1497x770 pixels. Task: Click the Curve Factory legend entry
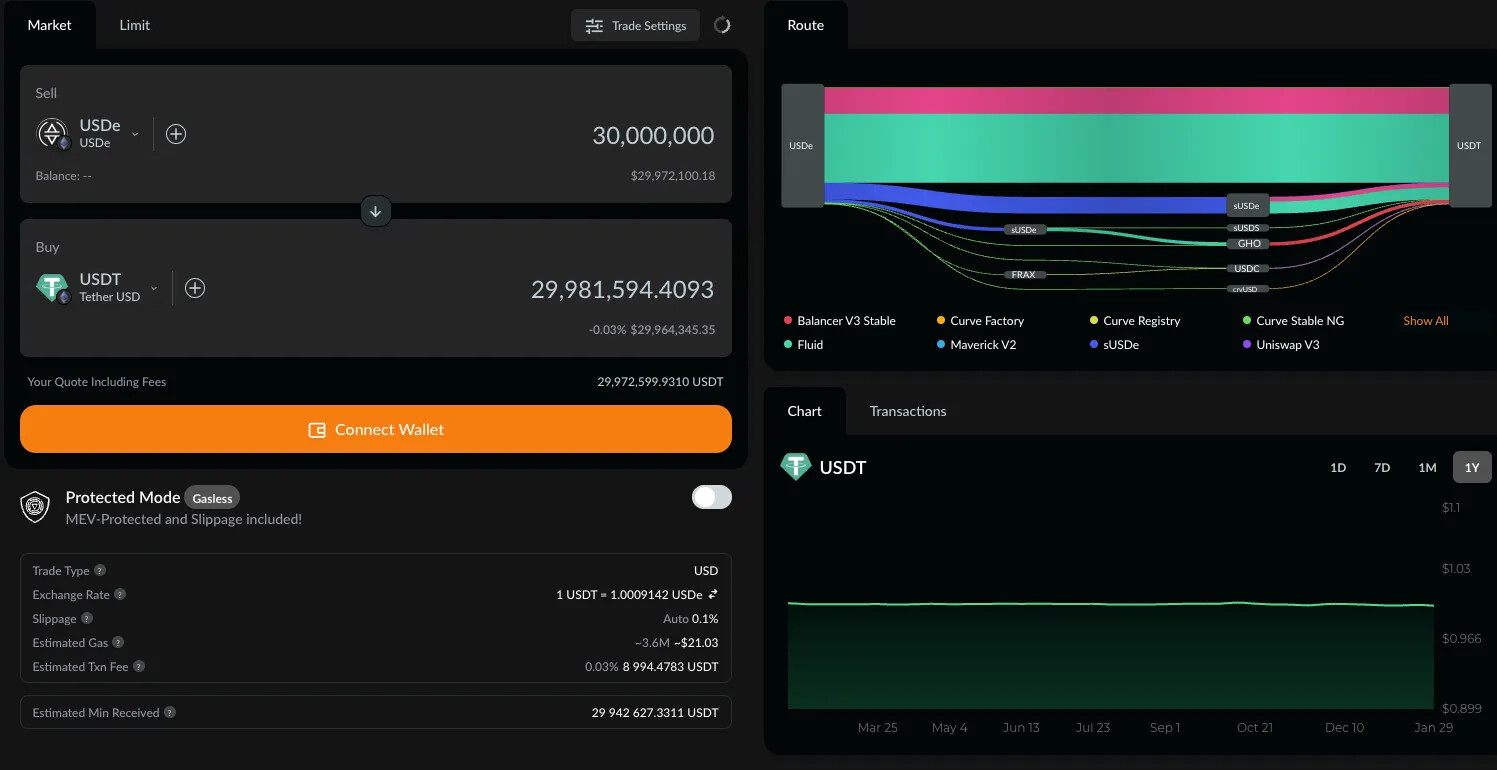pos(980,321)
